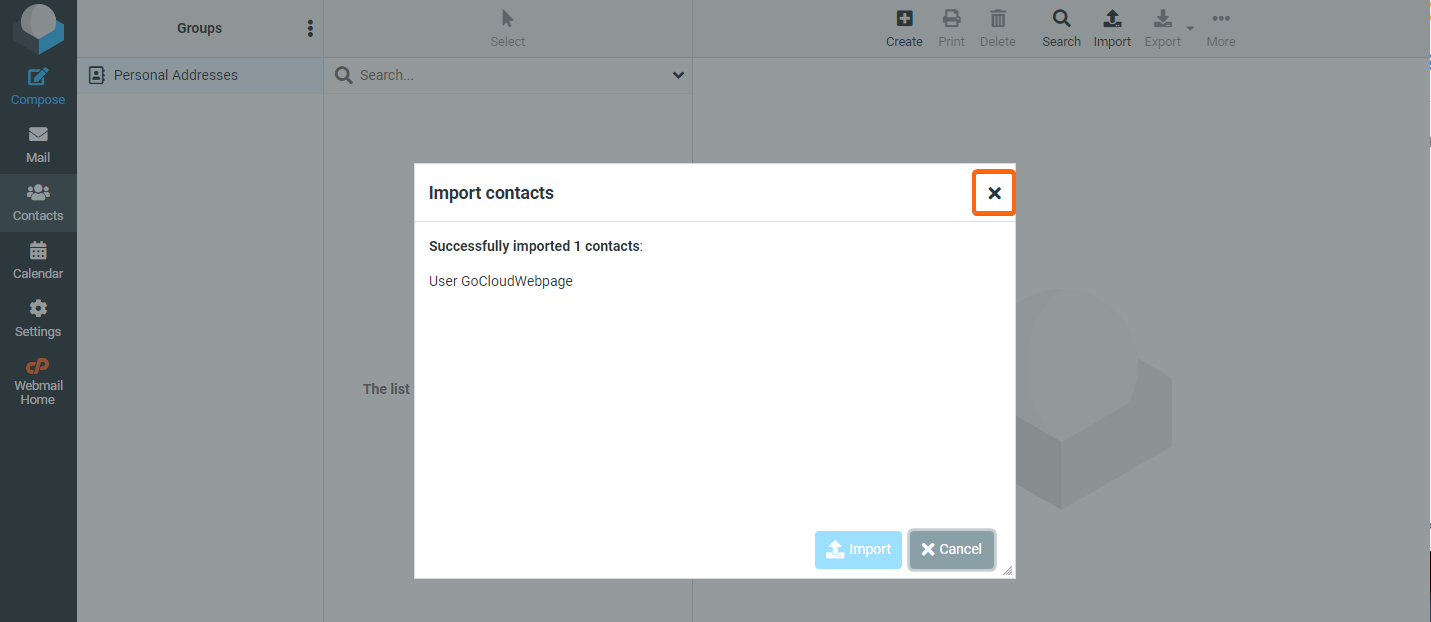
Task: Select the Contacts sidebar tab
Action: coord(38,202)
